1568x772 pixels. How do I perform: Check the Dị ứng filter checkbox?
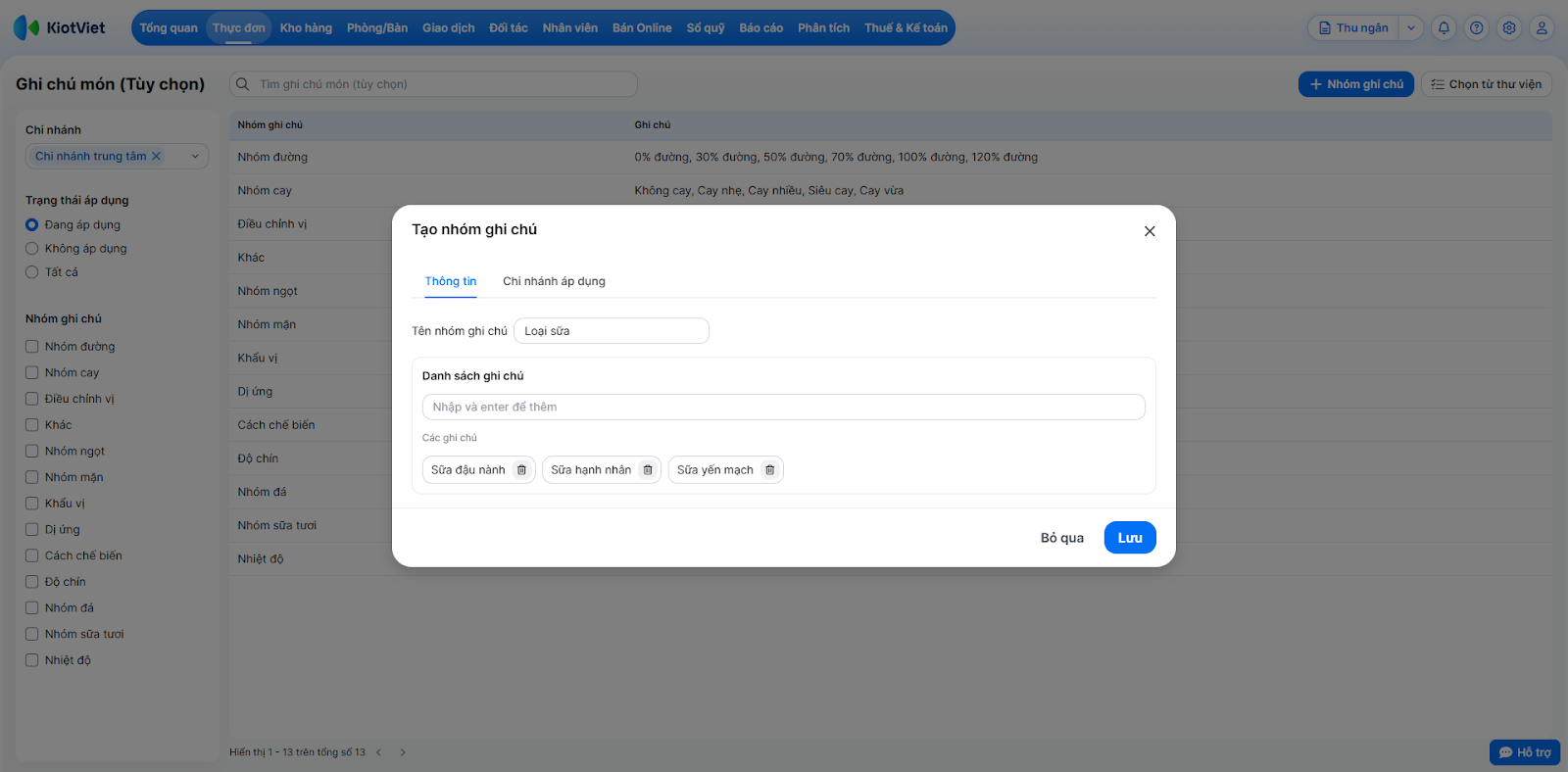tap(32, 529)
